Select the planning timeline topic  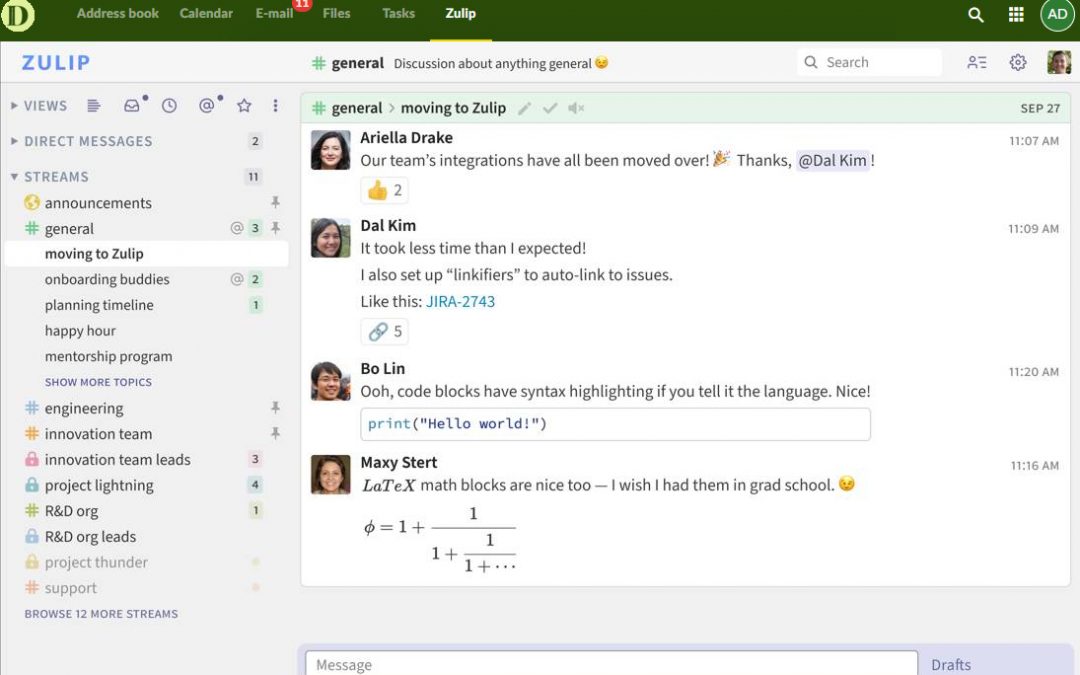click(99, 305)
